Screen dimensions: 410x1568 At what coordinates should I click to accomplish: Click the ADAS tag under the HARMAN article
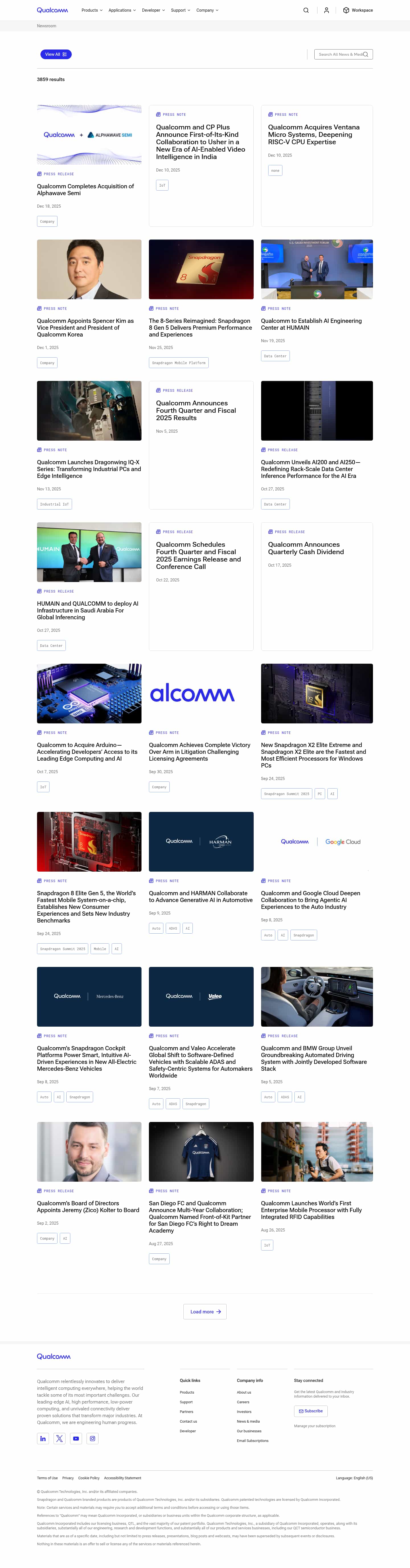point(173,928)
